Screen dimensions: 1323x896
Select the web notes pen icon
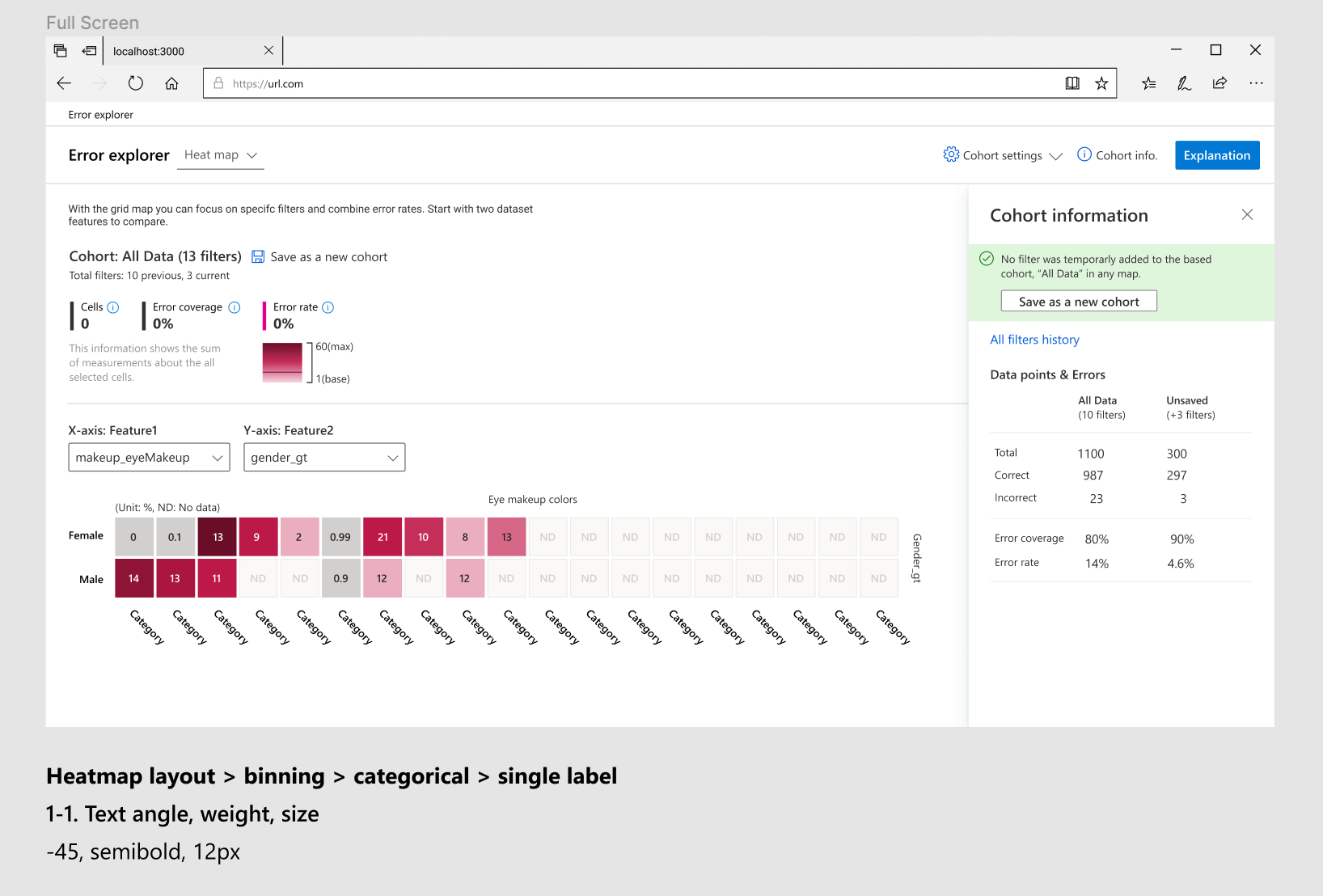pyautogui.click(x=1184, y=83)
